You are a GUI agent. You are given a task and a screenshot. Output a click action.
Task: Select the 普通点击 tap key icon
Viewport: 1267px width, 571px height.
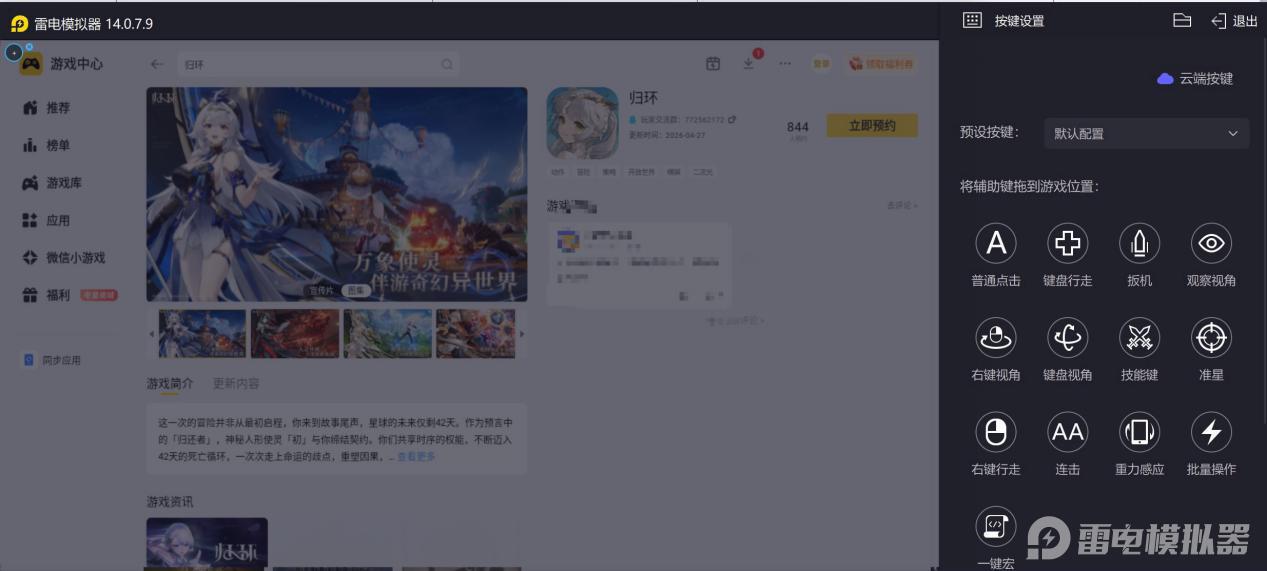(x=995, y=243)
